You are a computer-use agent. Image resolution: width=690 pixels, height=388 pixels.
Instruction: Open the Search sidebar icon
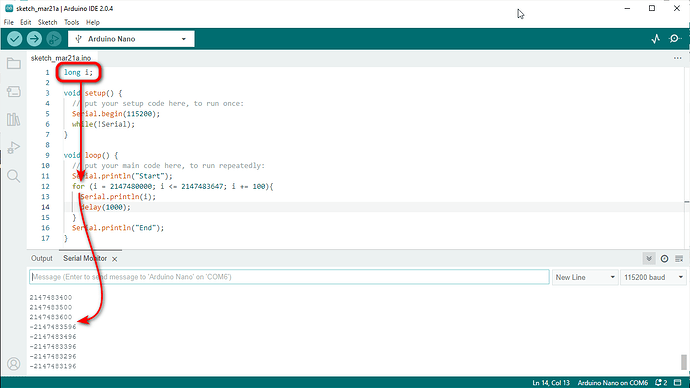(14, 176)
